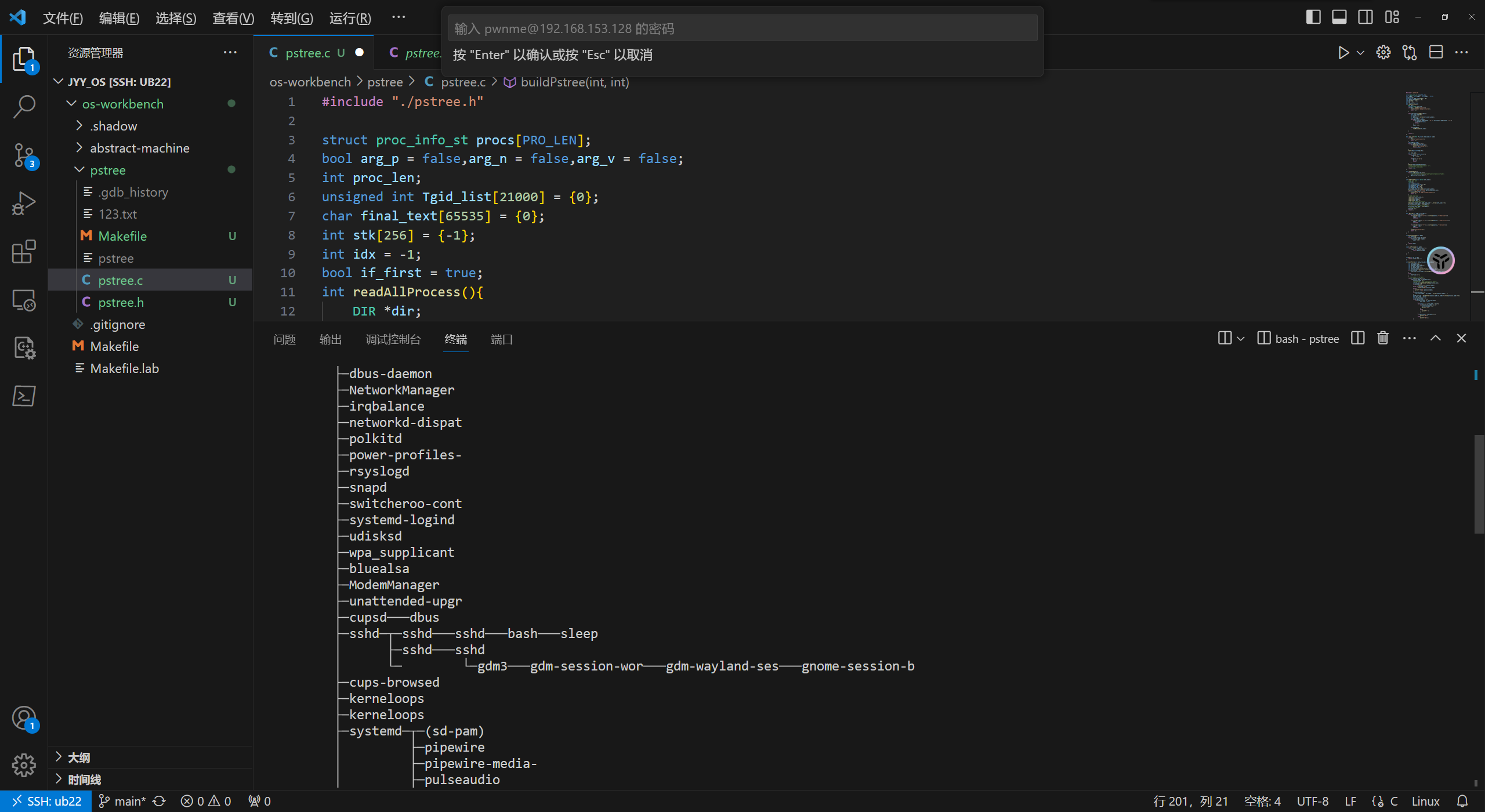Switch to the 端口 panel tab

click(502, 339)
